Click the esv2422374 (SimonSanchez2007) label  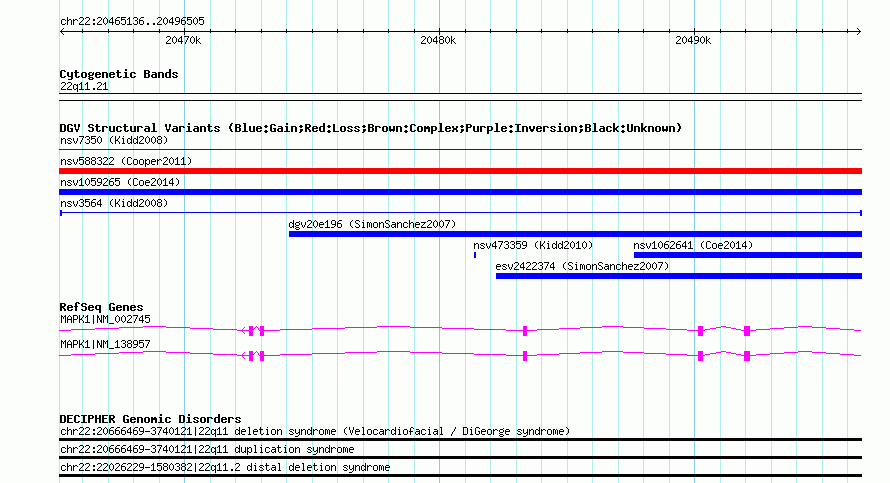click(582, 266)
